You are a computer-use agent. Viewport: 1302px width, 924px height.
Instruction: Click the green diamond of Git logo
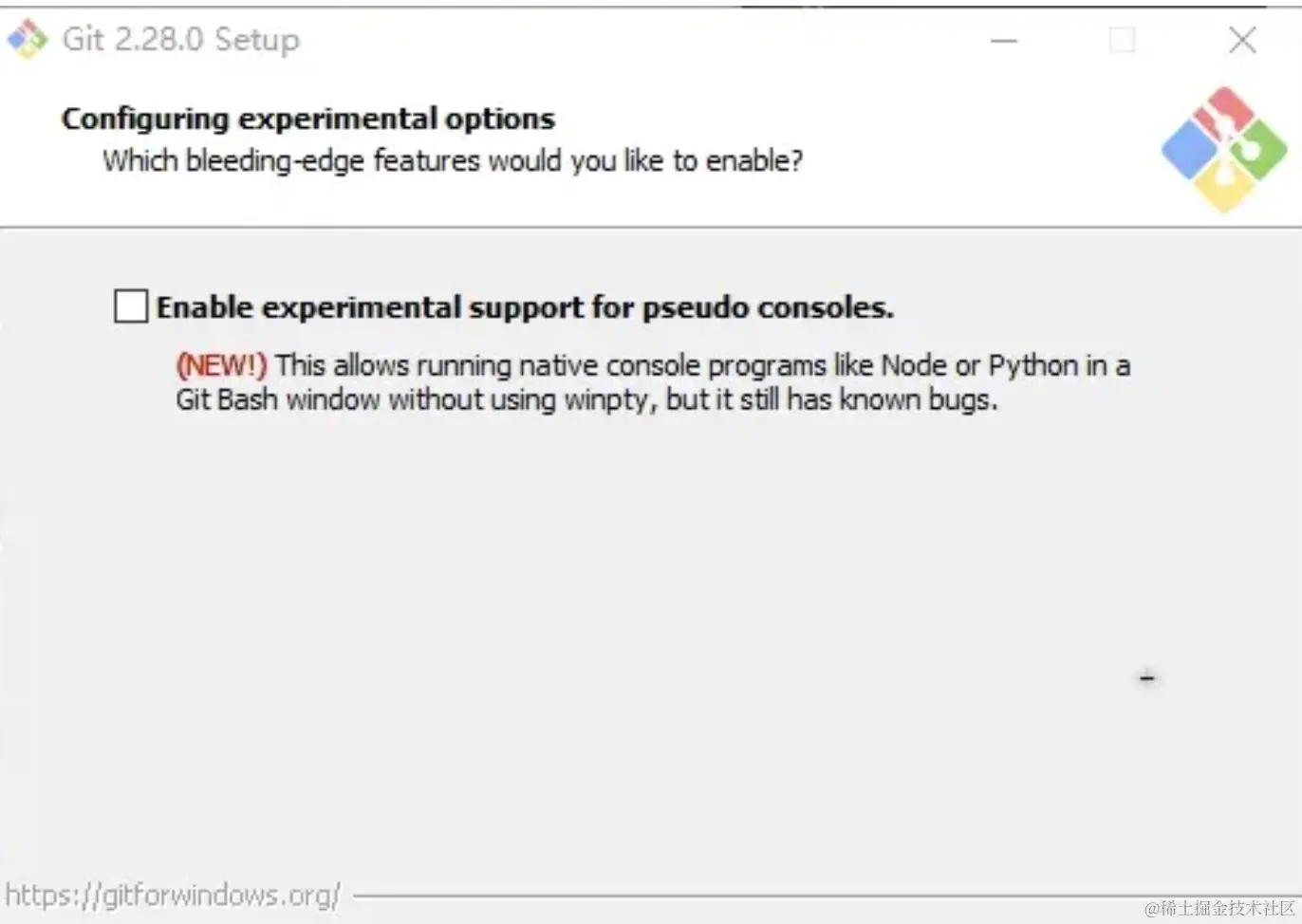1258,150
